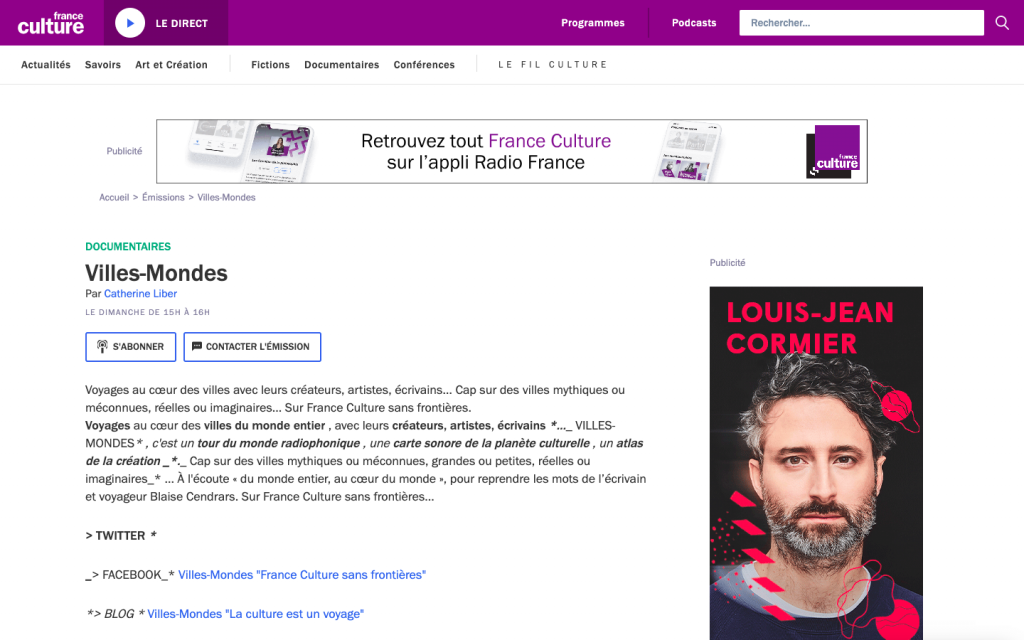Open the Conférences section
The image size is (1024, 640).
(x=424, y=65)
